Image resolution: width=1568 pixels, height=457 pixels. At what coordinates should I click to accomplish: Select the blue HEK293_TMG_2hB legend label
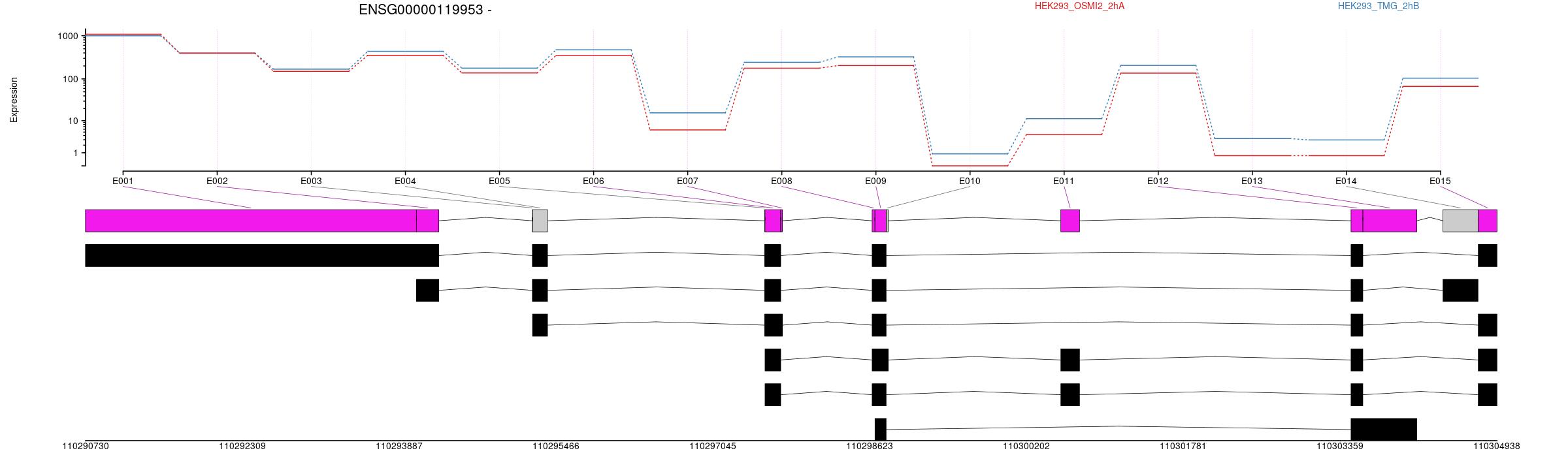(x=1379, y=7)
